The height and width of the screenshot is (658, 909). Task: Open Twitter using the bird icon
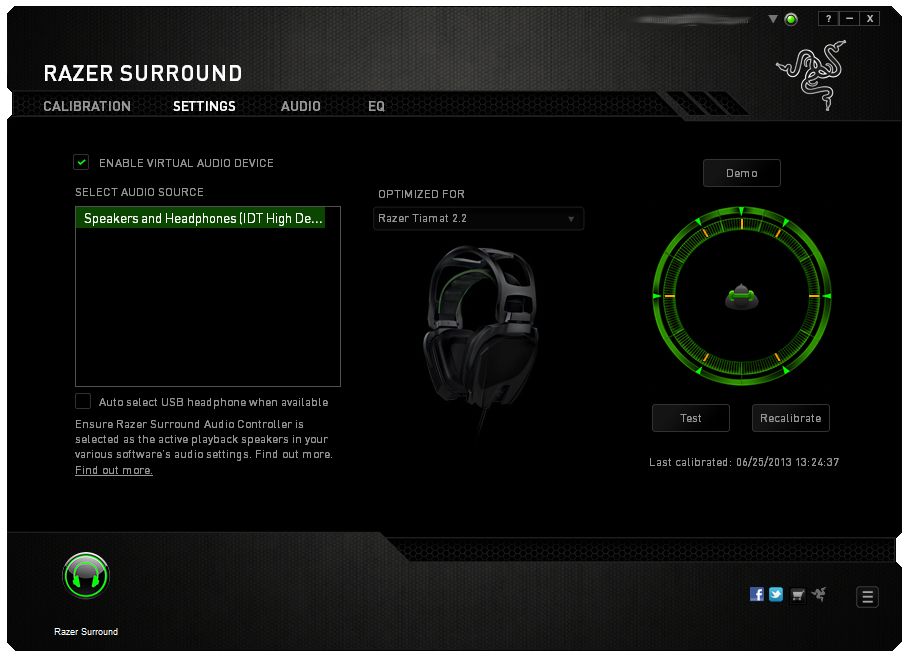click(x=776, y=593)
